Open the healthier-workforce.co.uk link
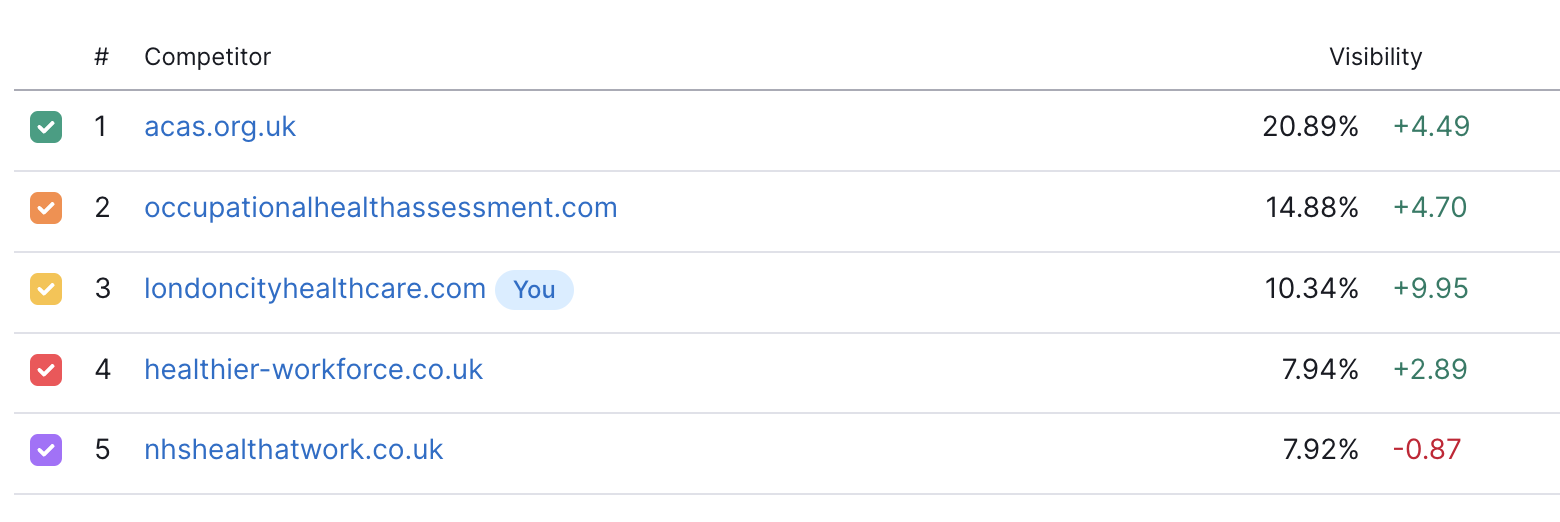Image resolution: width=1560 pixels, height=522 pixels. 314,370
